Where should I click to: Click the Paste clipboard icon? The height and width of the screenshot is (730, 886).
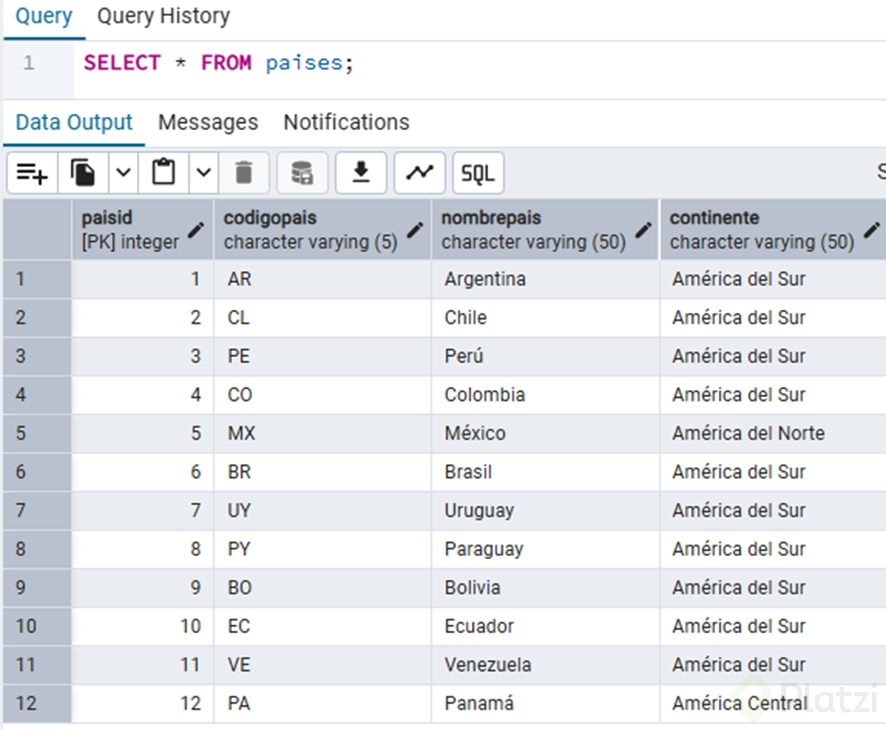163,173
